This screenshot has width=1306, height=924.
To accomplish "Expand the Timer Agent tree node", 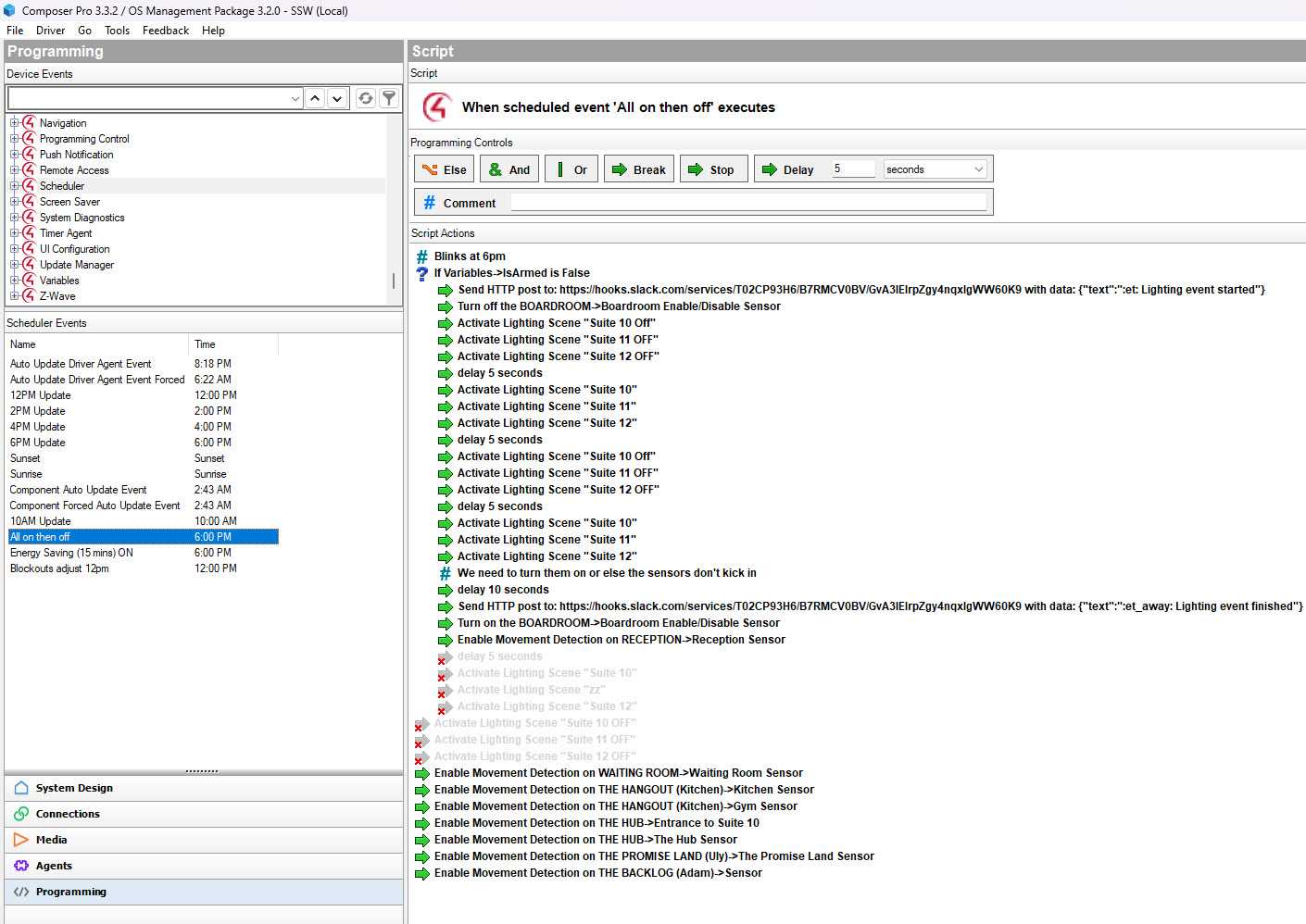I will (14, 233).
